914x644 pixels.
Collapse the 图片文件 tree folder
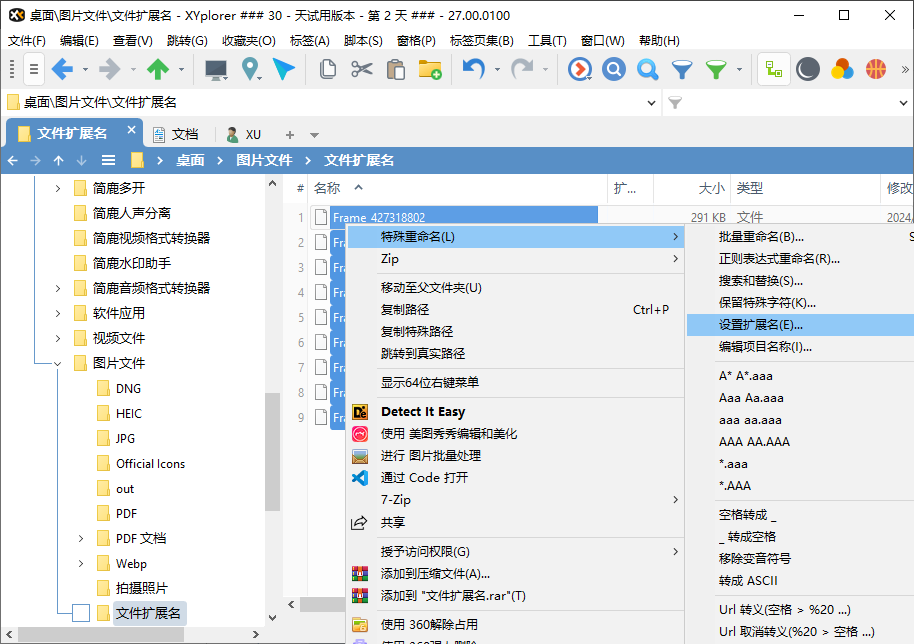click(x=57, y=363)
